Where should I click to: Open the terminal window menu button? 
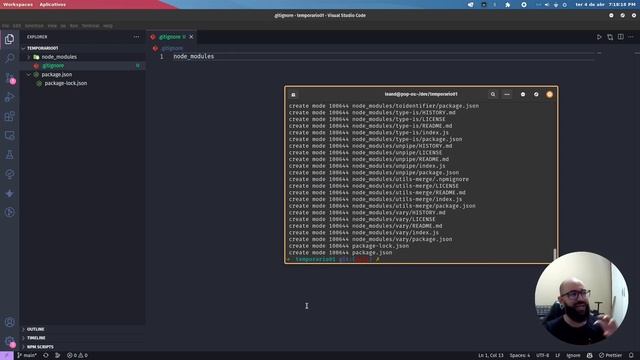(507, 94)
